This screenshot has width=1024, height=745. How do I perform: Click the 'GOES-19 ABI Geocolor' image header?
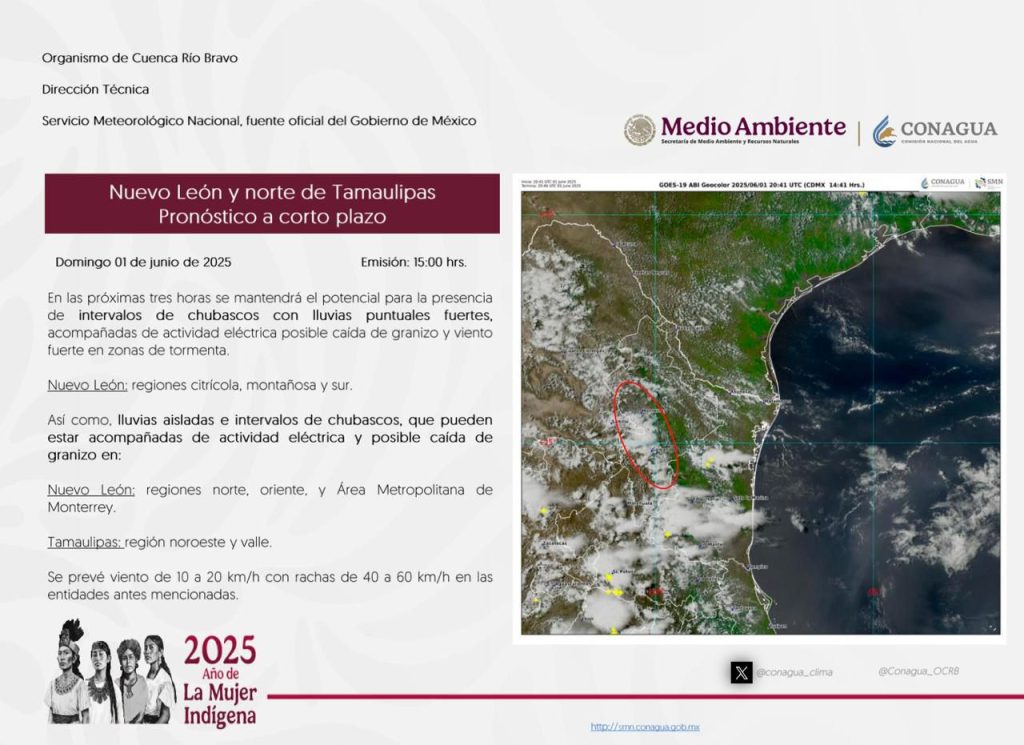pos(761,185)
